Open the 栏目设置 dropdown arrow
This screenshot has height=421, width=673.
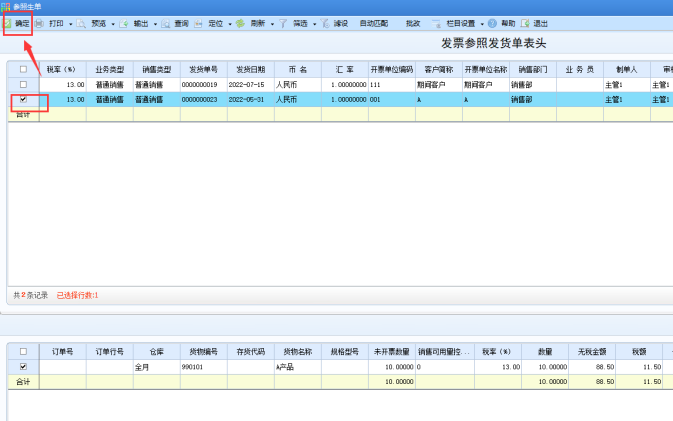pos(482,24)
